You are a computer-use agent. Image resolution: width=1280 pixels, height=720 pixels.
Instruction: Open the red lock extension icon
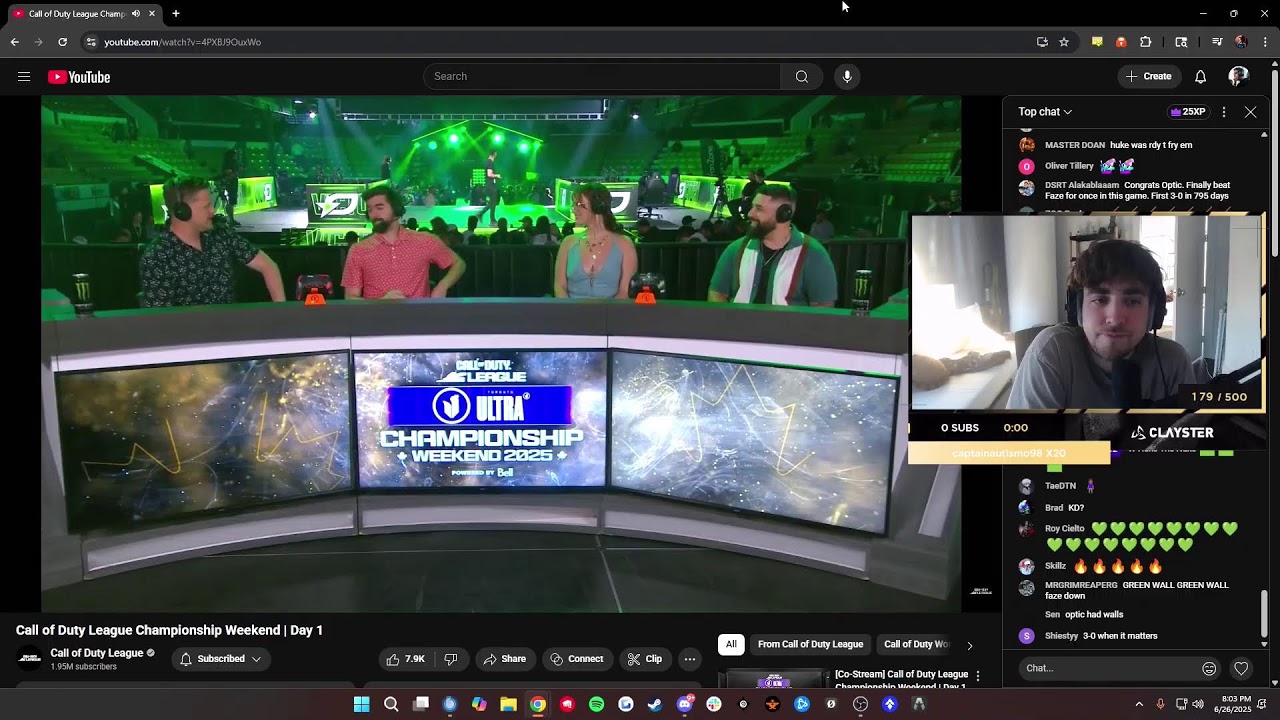pyautogui.click(x=1121, y=42)
